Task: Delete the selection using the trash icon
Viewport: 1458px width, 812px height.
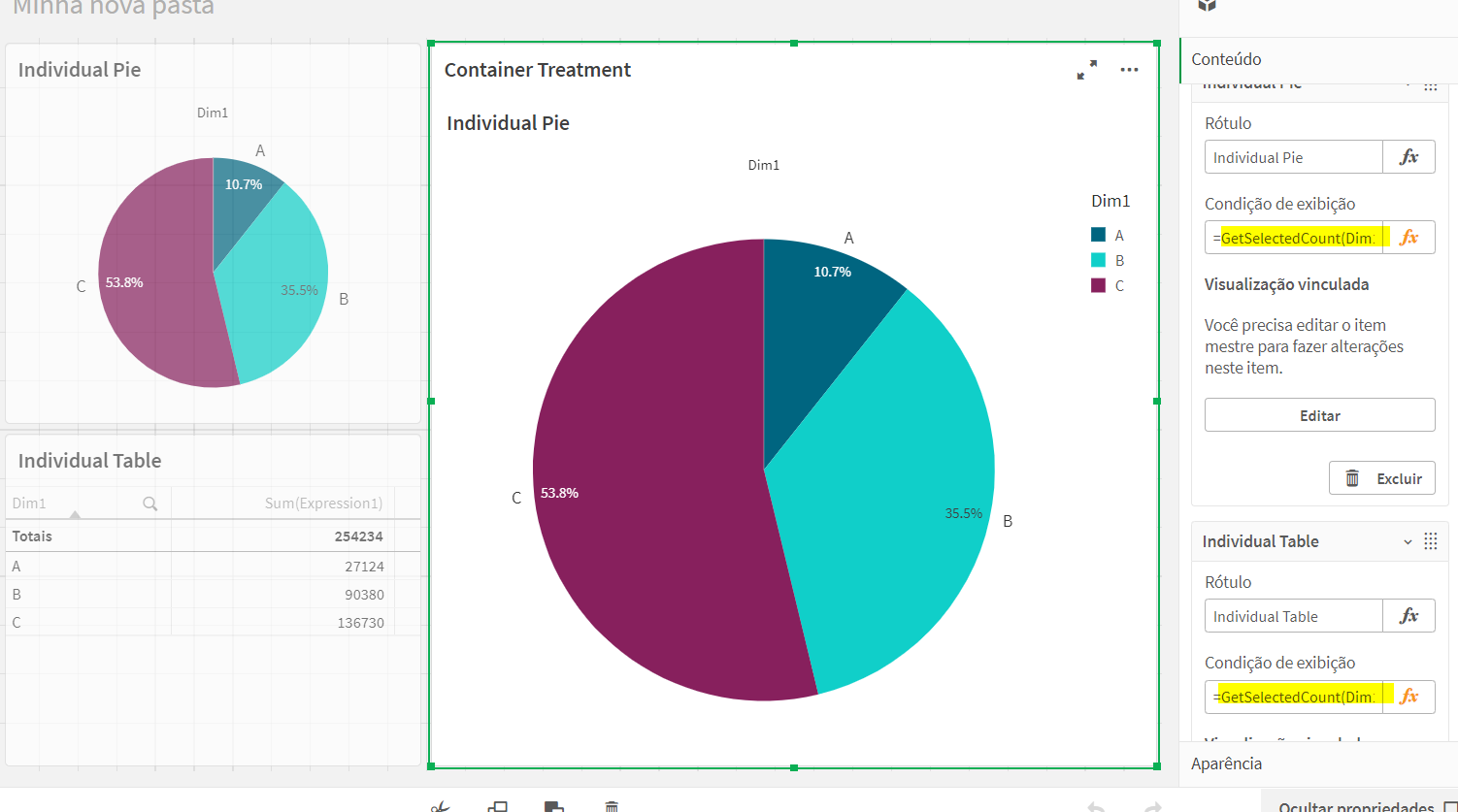Action: point(611,805)
